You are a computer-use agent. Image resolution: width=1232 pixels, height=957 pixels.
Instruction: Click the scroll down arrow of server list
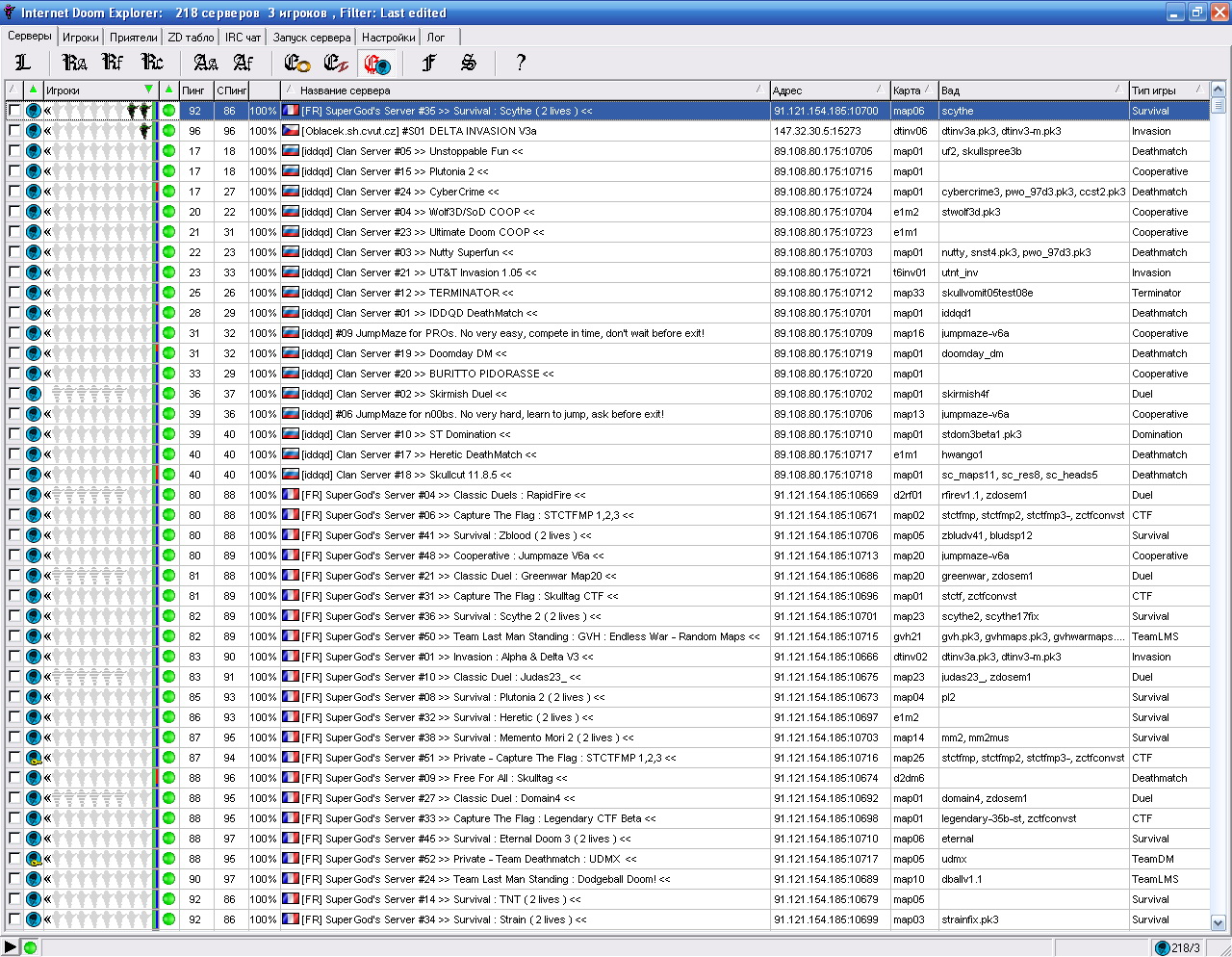(x=1218, y=922)
